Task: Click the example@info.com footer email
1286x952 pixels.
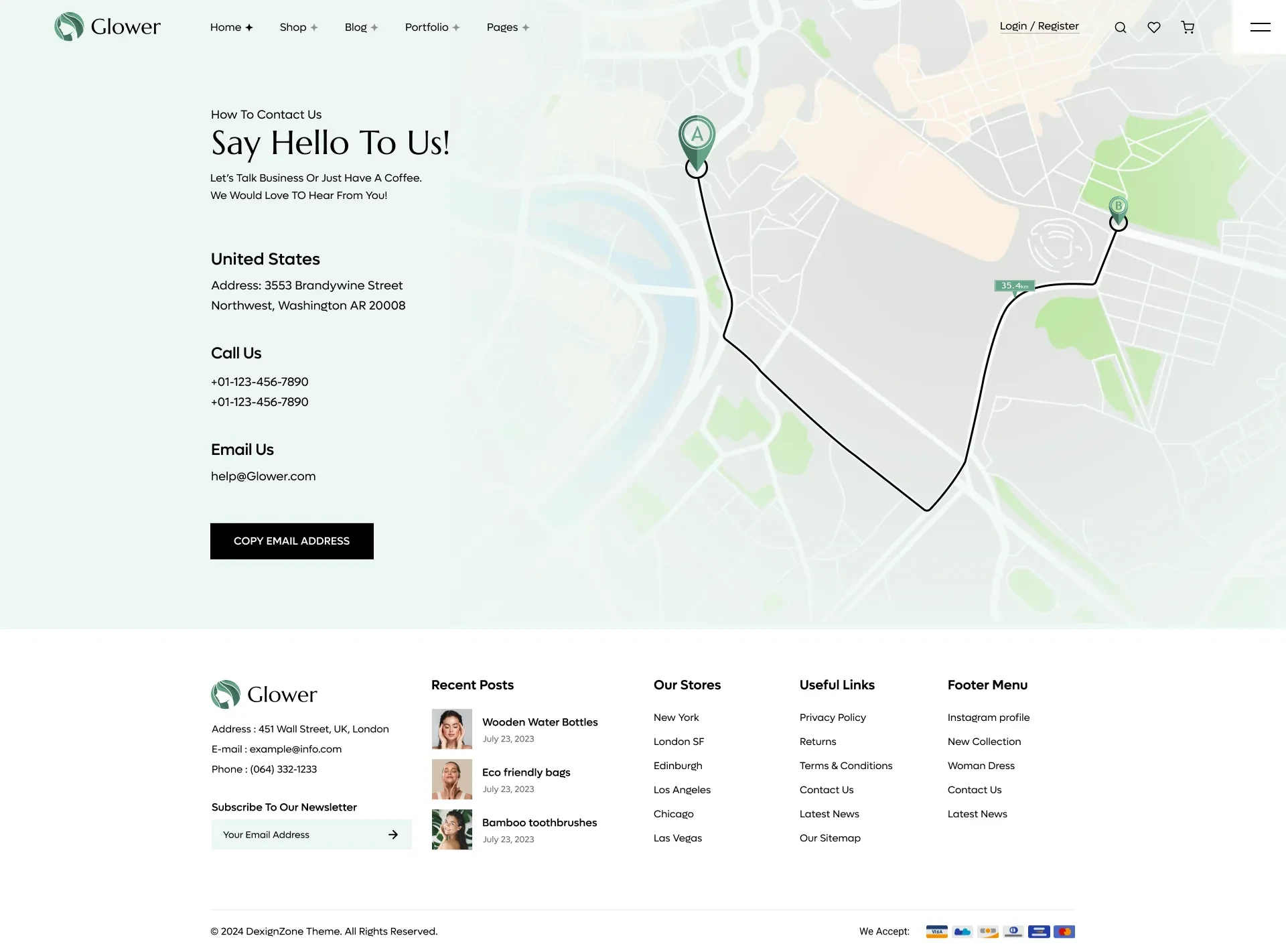Action: (295, 749)
